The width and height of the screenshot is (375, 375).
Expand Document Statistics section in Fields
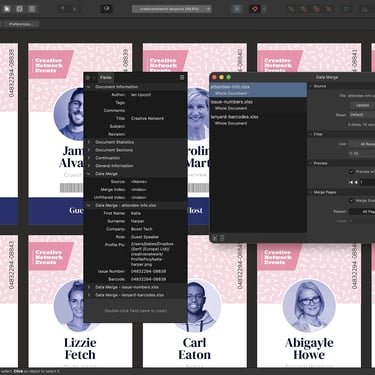pos(89,142)
